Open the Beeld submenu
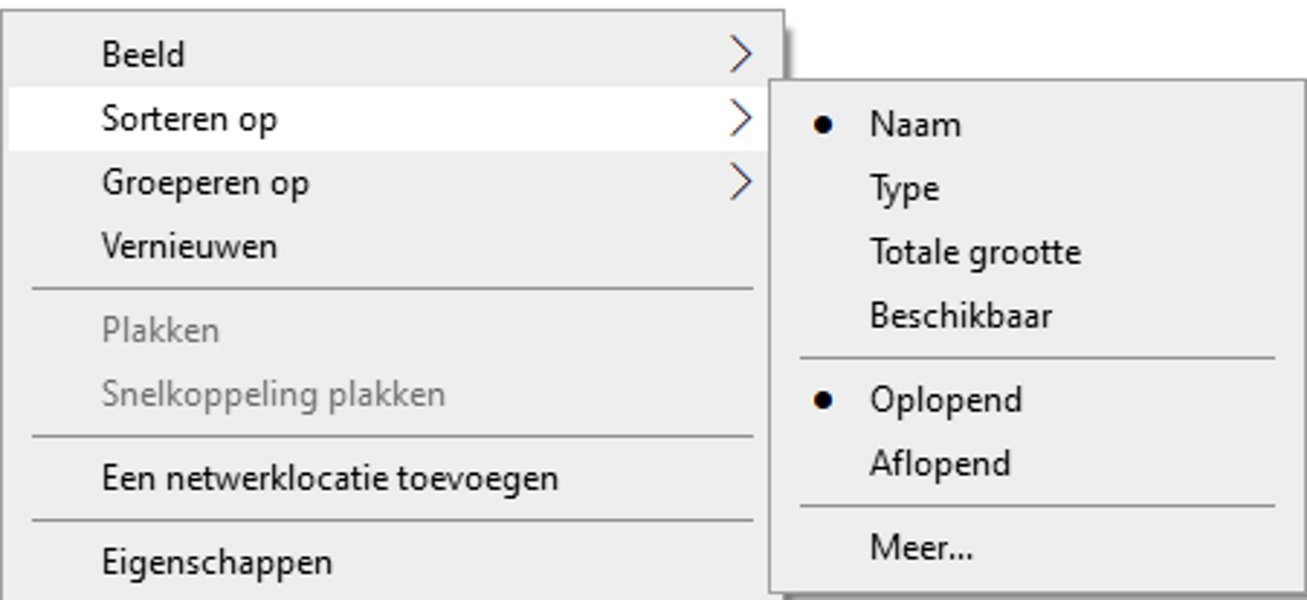The height and width of the screenshot is (600, 1307). tap(143, 54)
